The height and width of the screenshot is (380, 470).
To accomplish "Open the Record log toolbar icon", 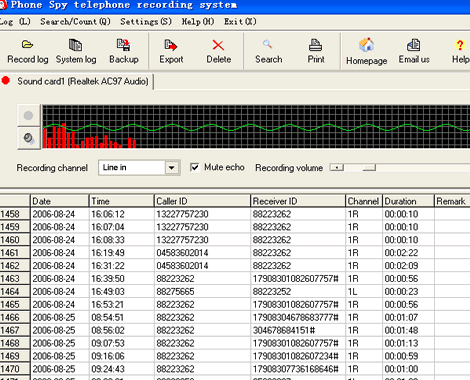I will pos(27,45).
